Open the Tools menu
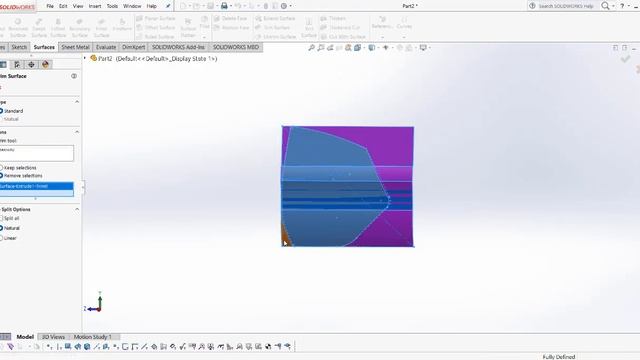This screenshot has height=360, width=640. pos(112,6)
